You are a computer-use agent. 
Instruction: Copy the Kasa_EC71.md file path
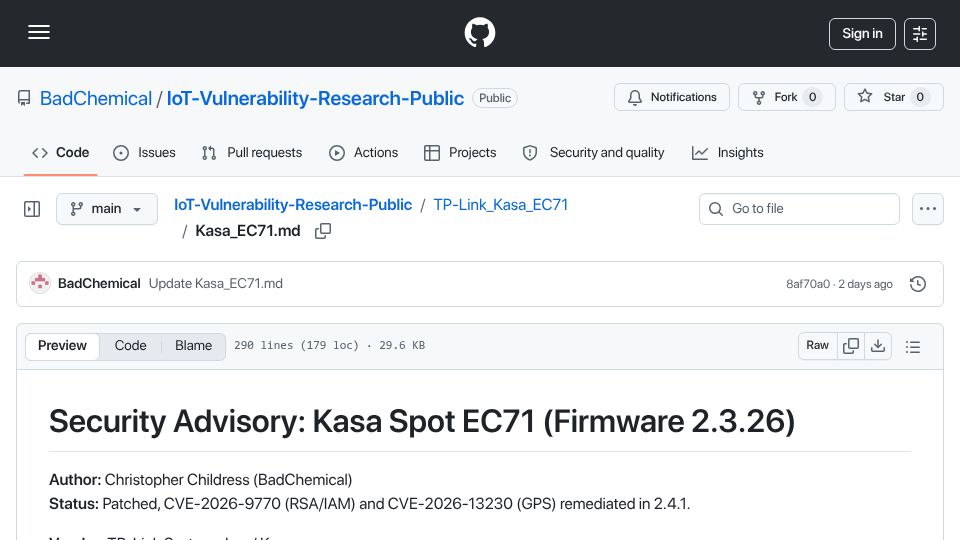coord(323,231)
